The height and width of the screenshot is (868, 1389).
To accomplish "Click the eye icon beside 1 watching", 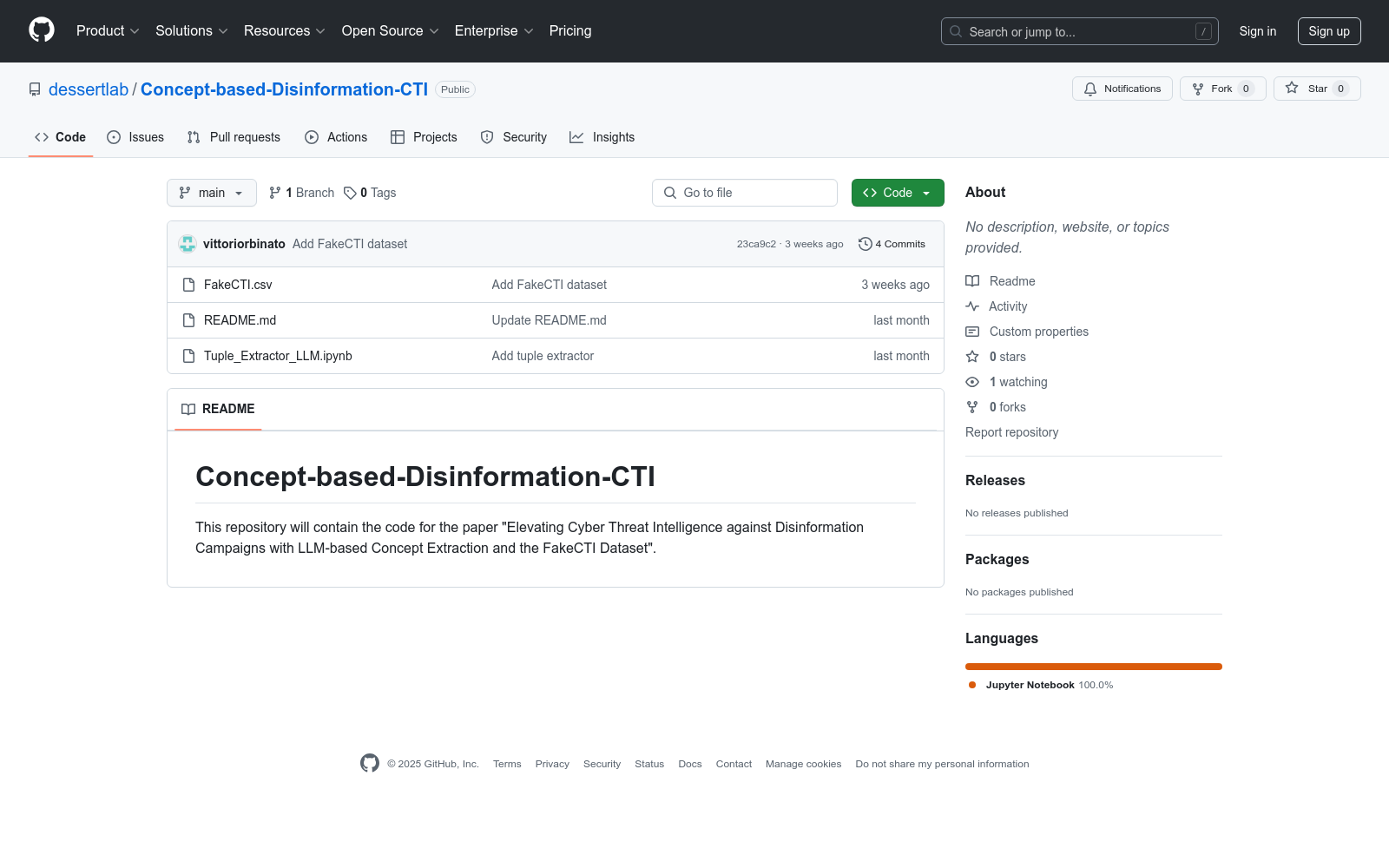I will (x=972, y=382).
